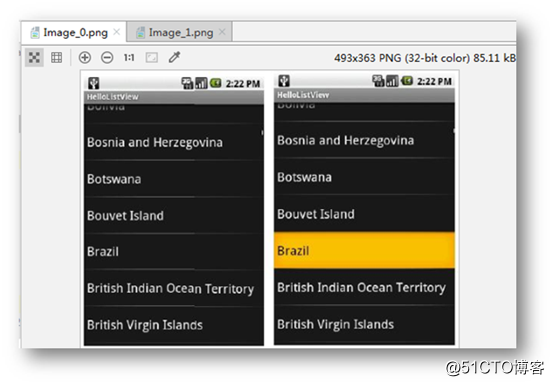Screen dimensions: 554x386
Task: Click the signal bars icon in left screenshot
Action: coord(201,83)
